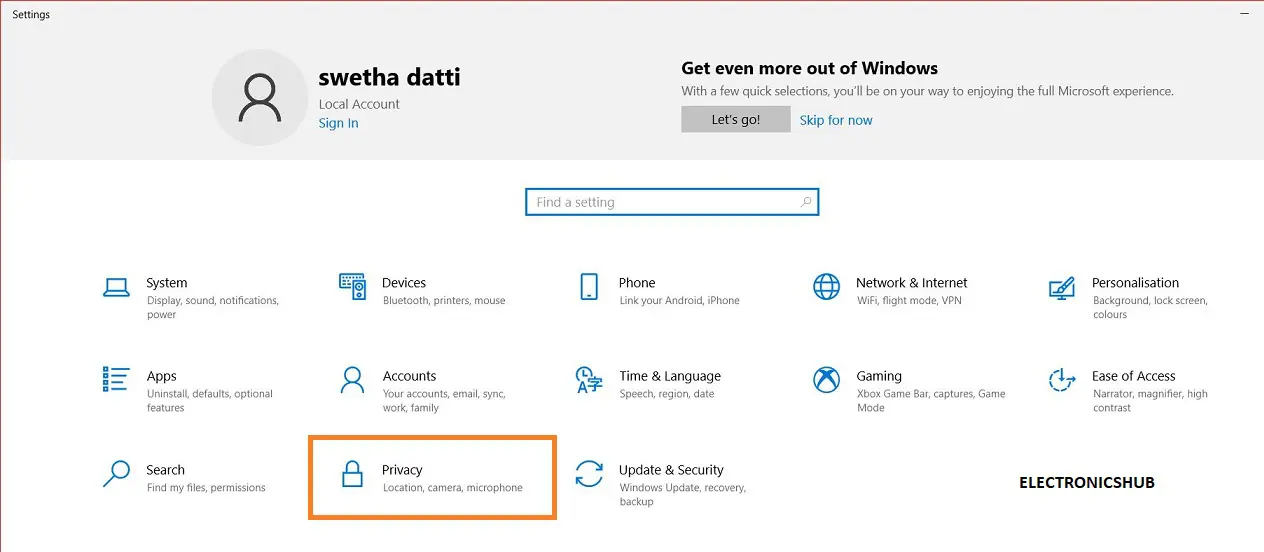
Task: Click the Privacy padlock icon
Action: point(352,474)
